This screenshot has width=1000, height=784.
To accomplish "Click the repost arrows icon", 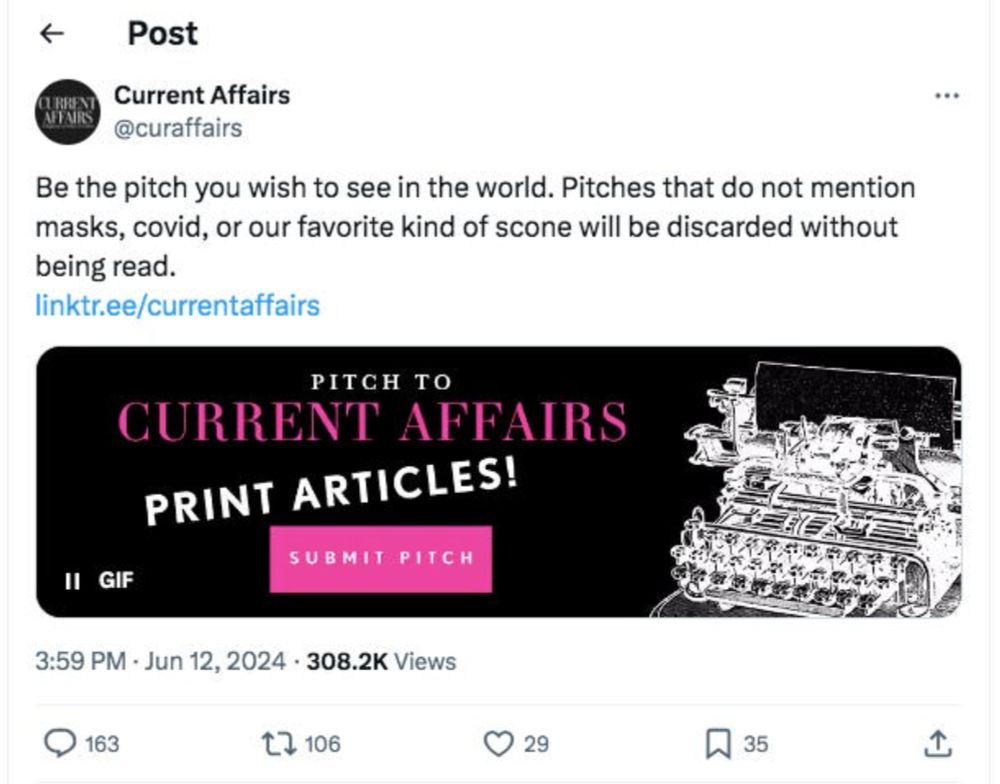I will tap(274, 743).
